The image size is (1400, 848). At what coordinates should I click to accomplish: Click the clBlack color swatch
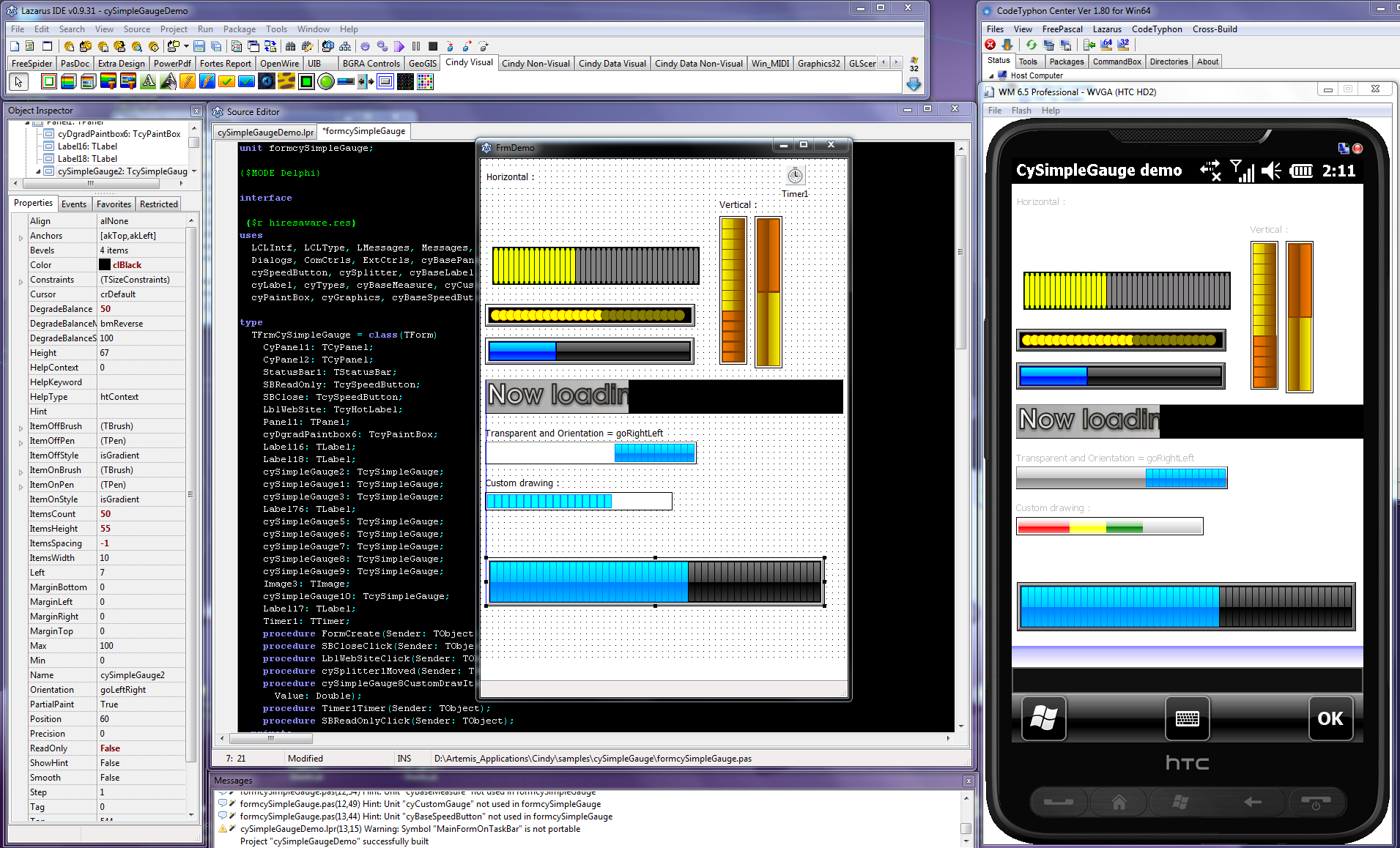click(105, 265)
